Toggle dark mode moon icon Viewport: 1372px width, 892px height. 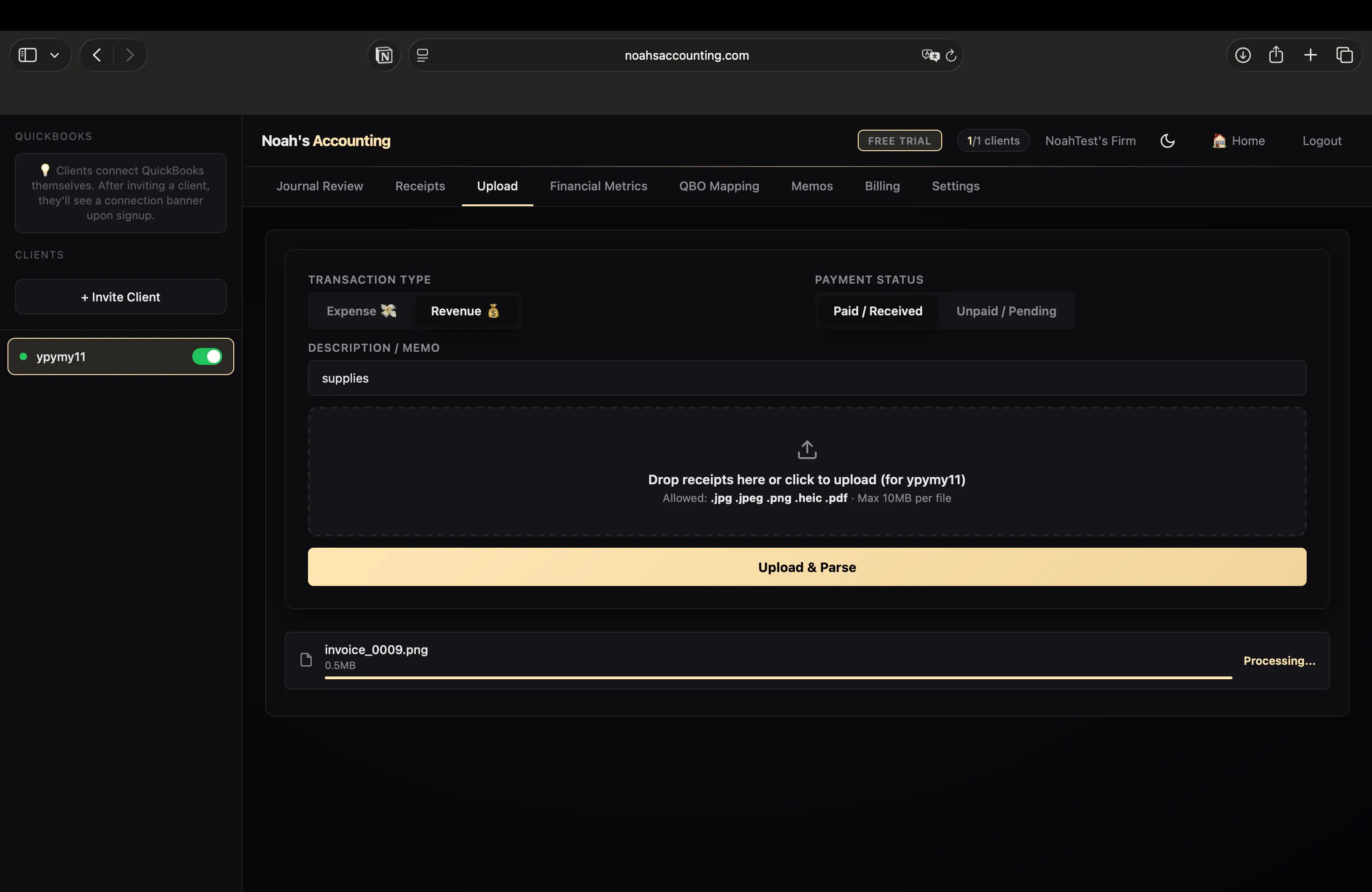(x=1167, y=141)
